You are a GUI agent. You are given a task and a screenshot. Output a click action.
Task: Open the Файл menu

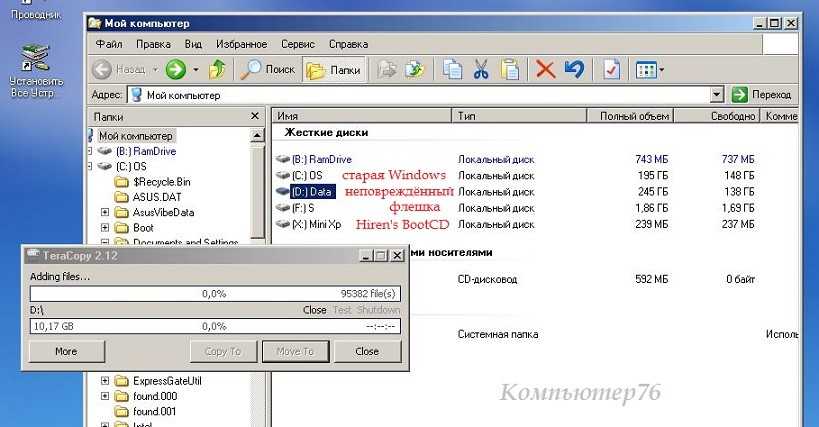[x=109, y=44]
